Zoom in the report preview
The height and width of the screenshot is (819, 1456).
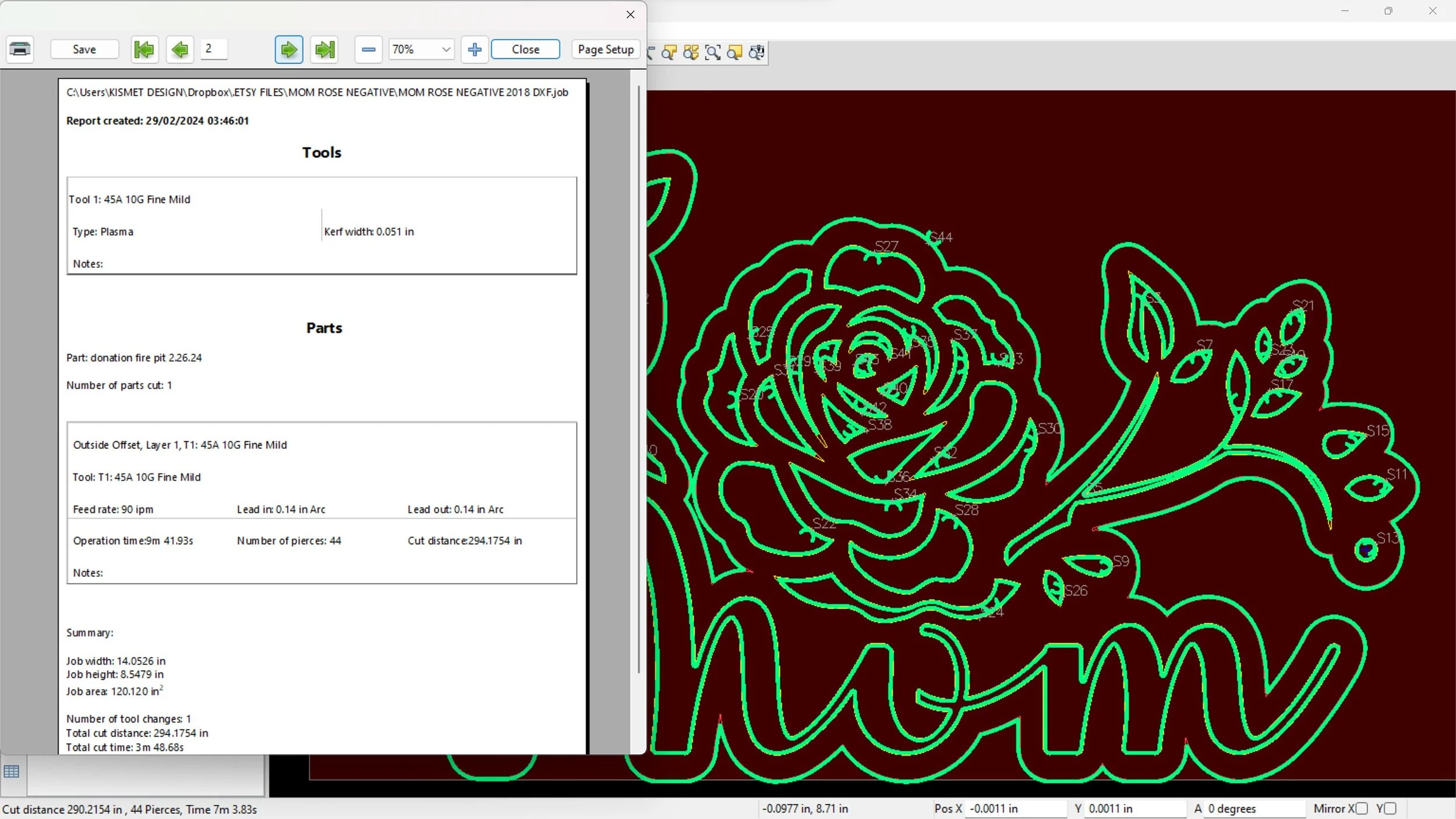click(x=475, y=49)
